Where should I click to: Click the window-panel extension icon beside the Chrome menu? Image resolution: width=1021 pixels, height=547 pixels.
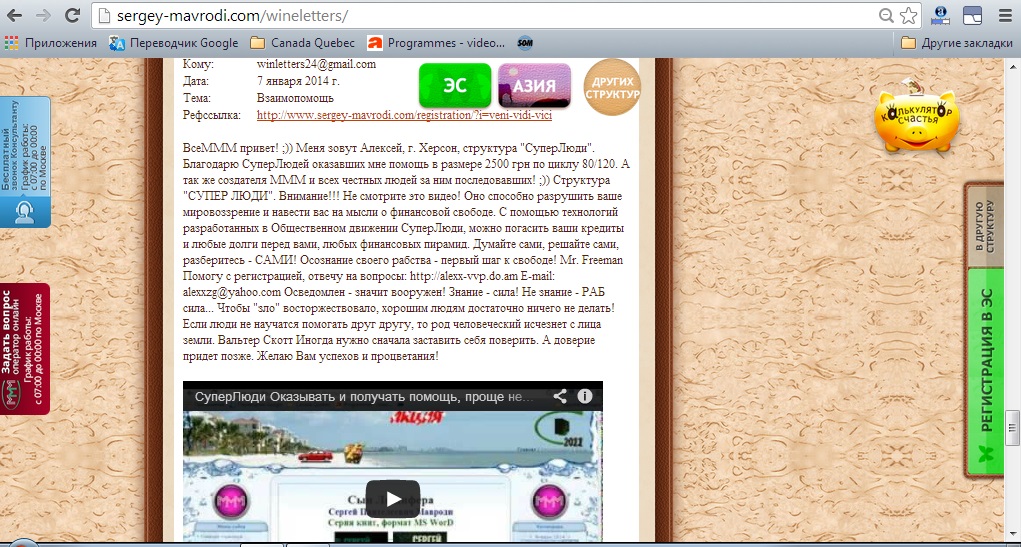(x=972, y=16)
